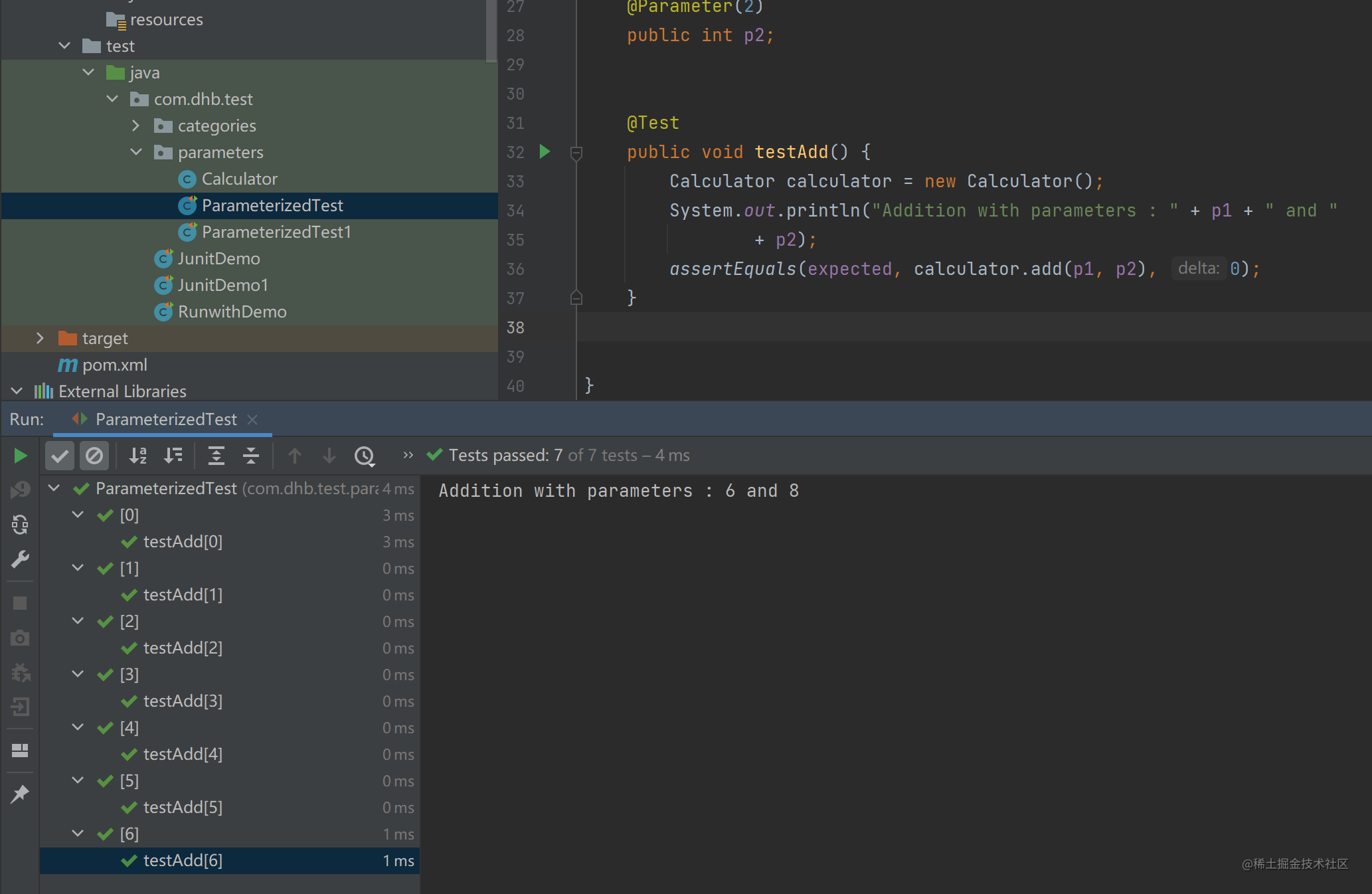Collapse the parameters package

click(136, 152)
